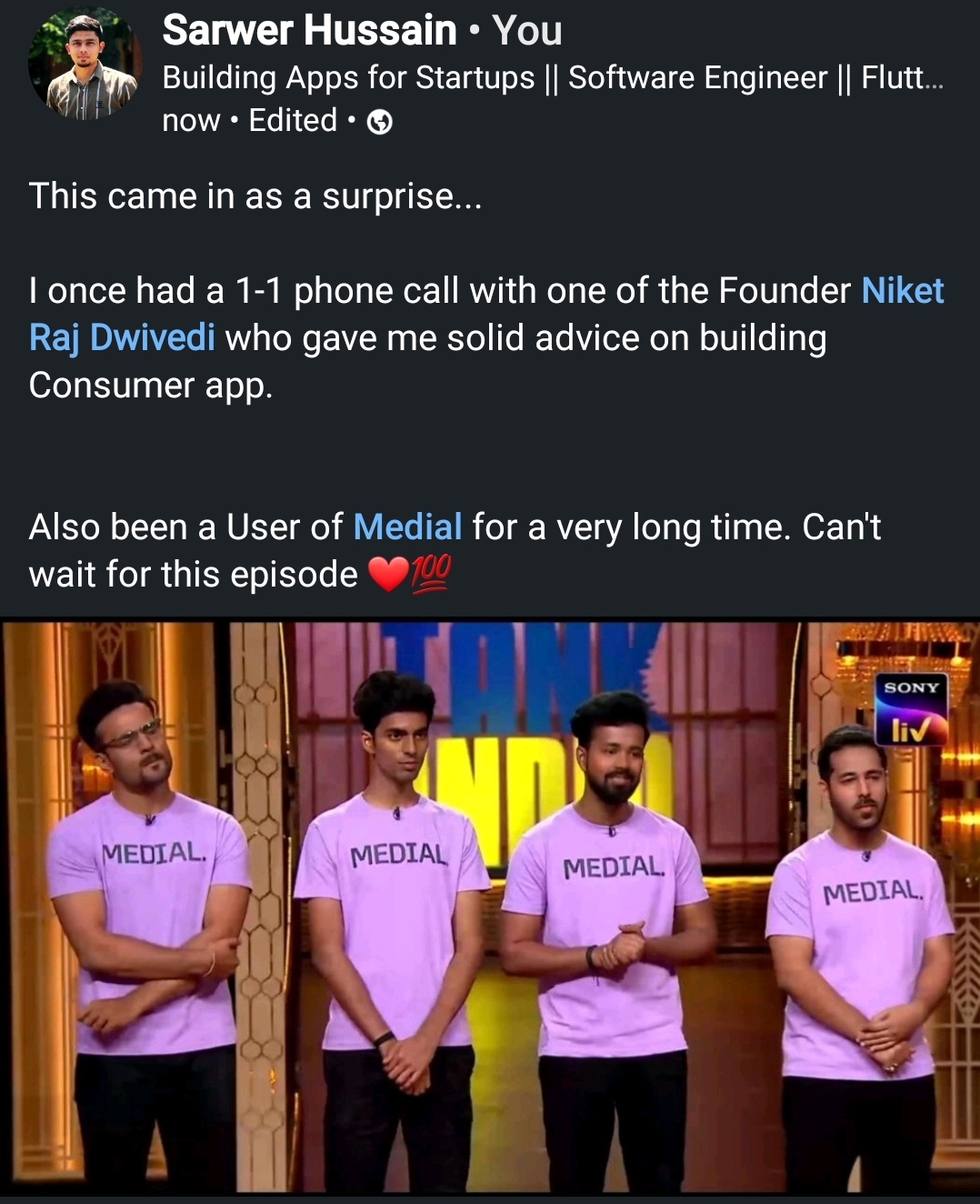Click the 'You' label beside the author name

coord(526,31)
